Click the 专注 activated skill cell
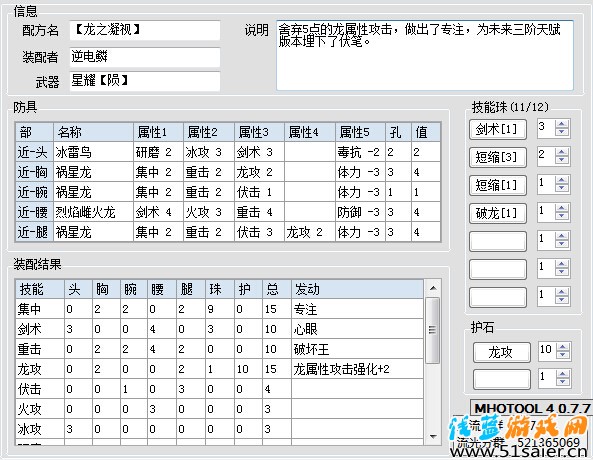Viewport: 593px width, 460px height. click(x=357, y=309)
